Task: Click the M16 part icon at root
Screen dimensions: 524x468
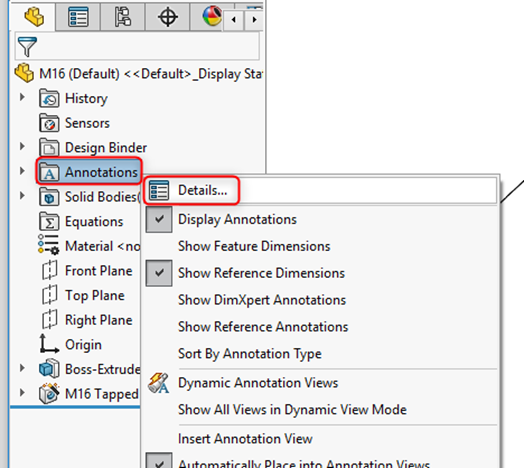Action: 24,73
